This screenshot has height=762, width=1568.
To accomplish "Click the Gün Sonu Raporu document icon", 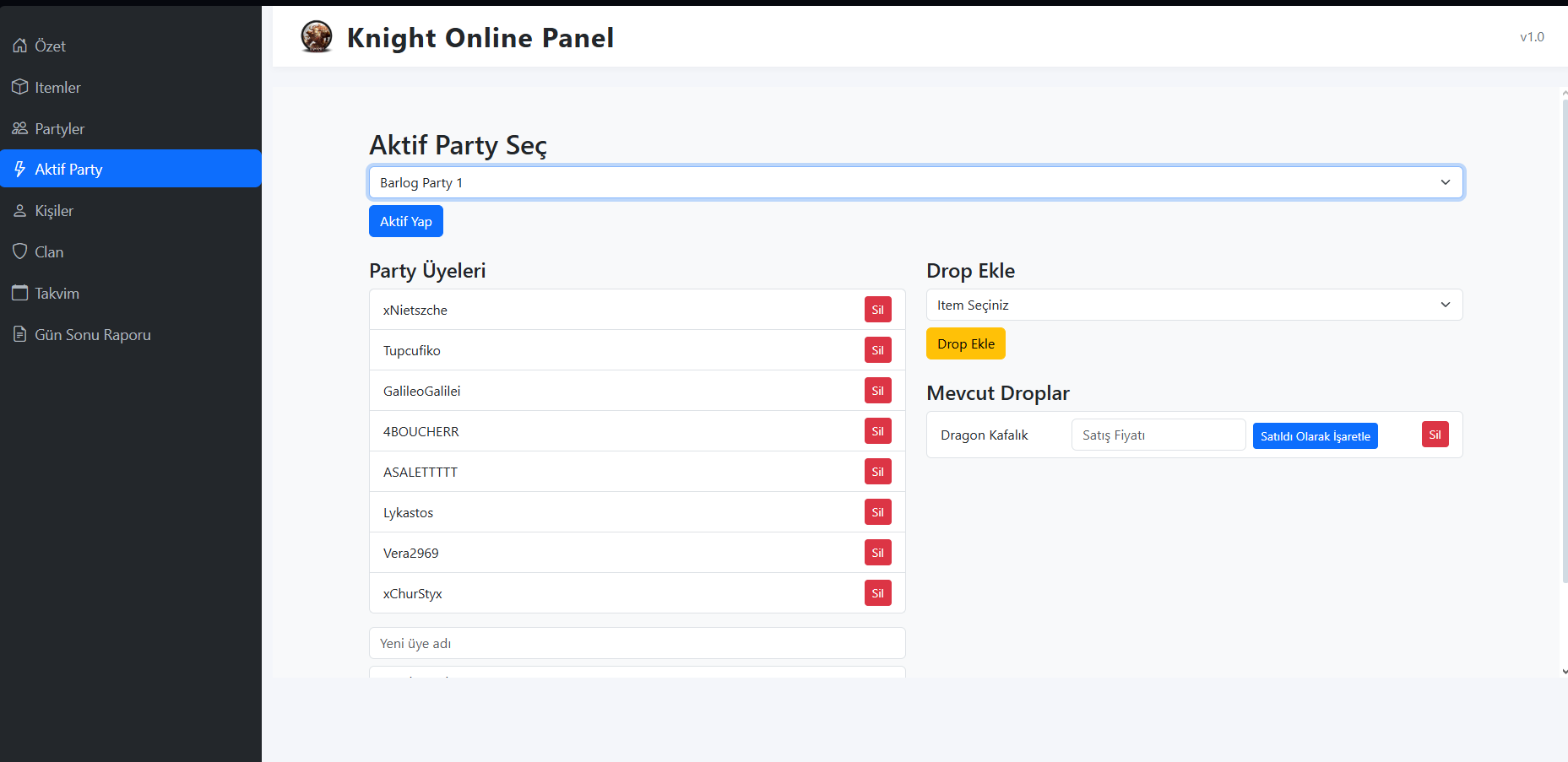I will pos(19,334).
